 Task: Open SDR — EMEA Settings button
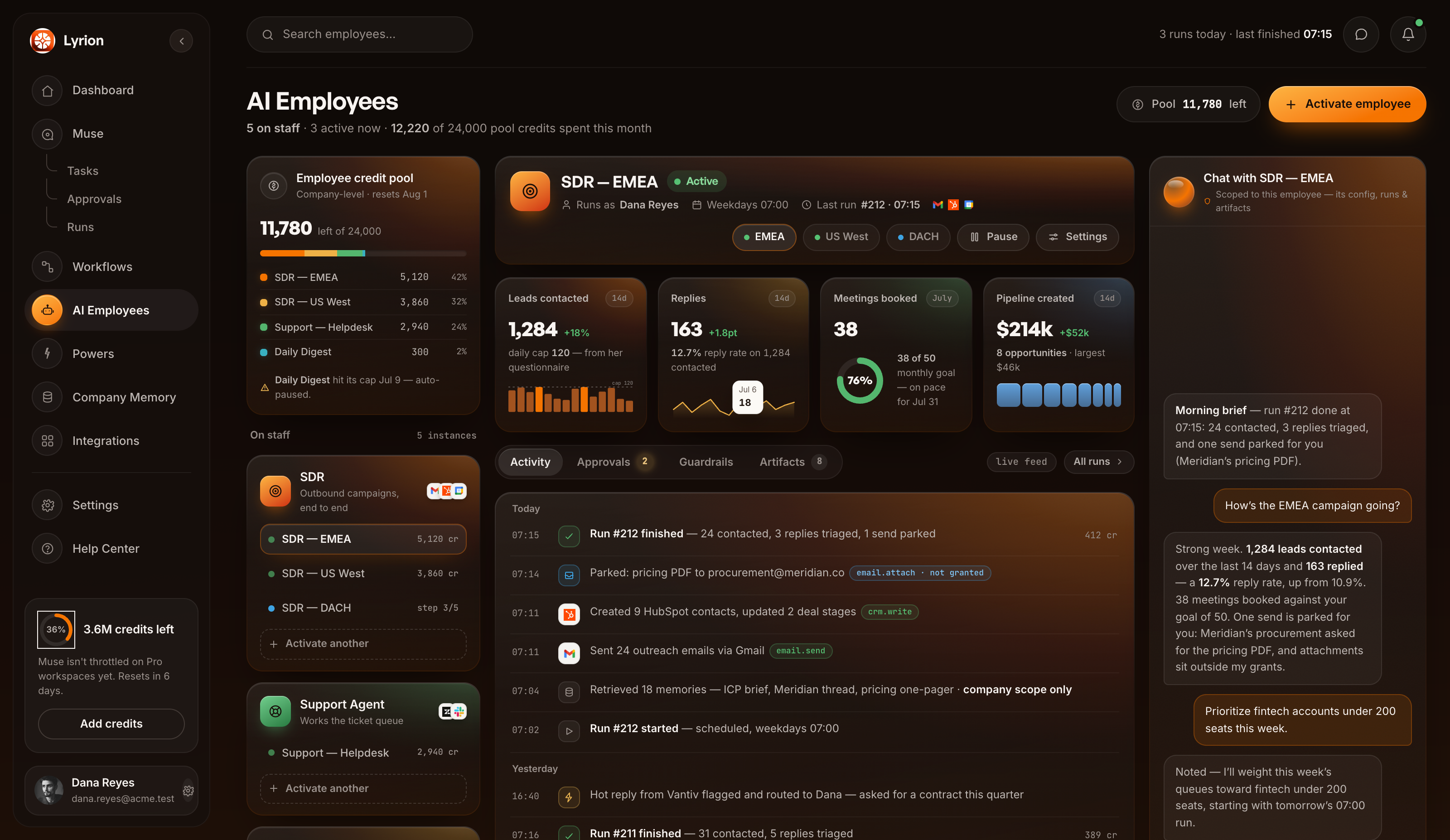tap(1078, 237)
